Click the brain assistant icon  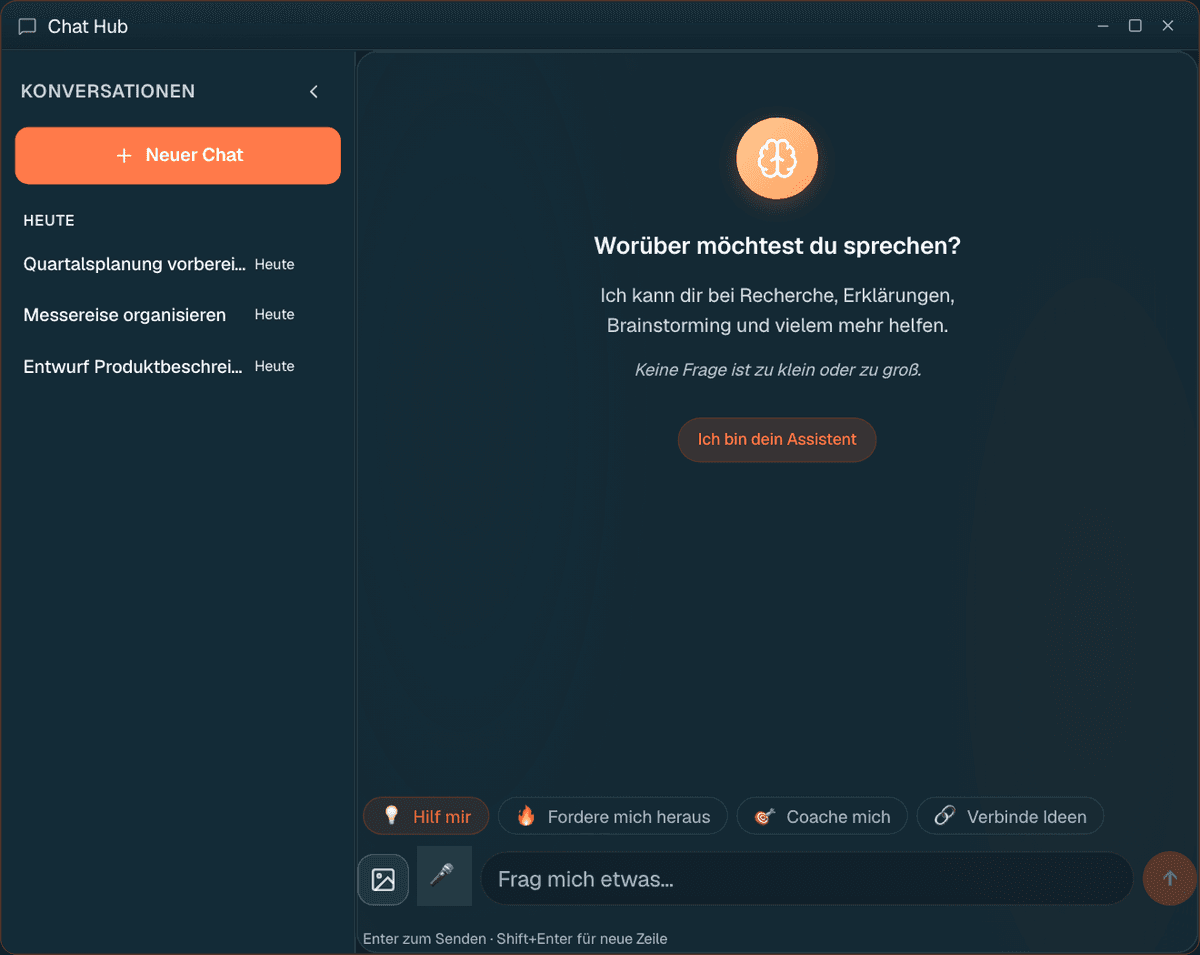[777, 159]
